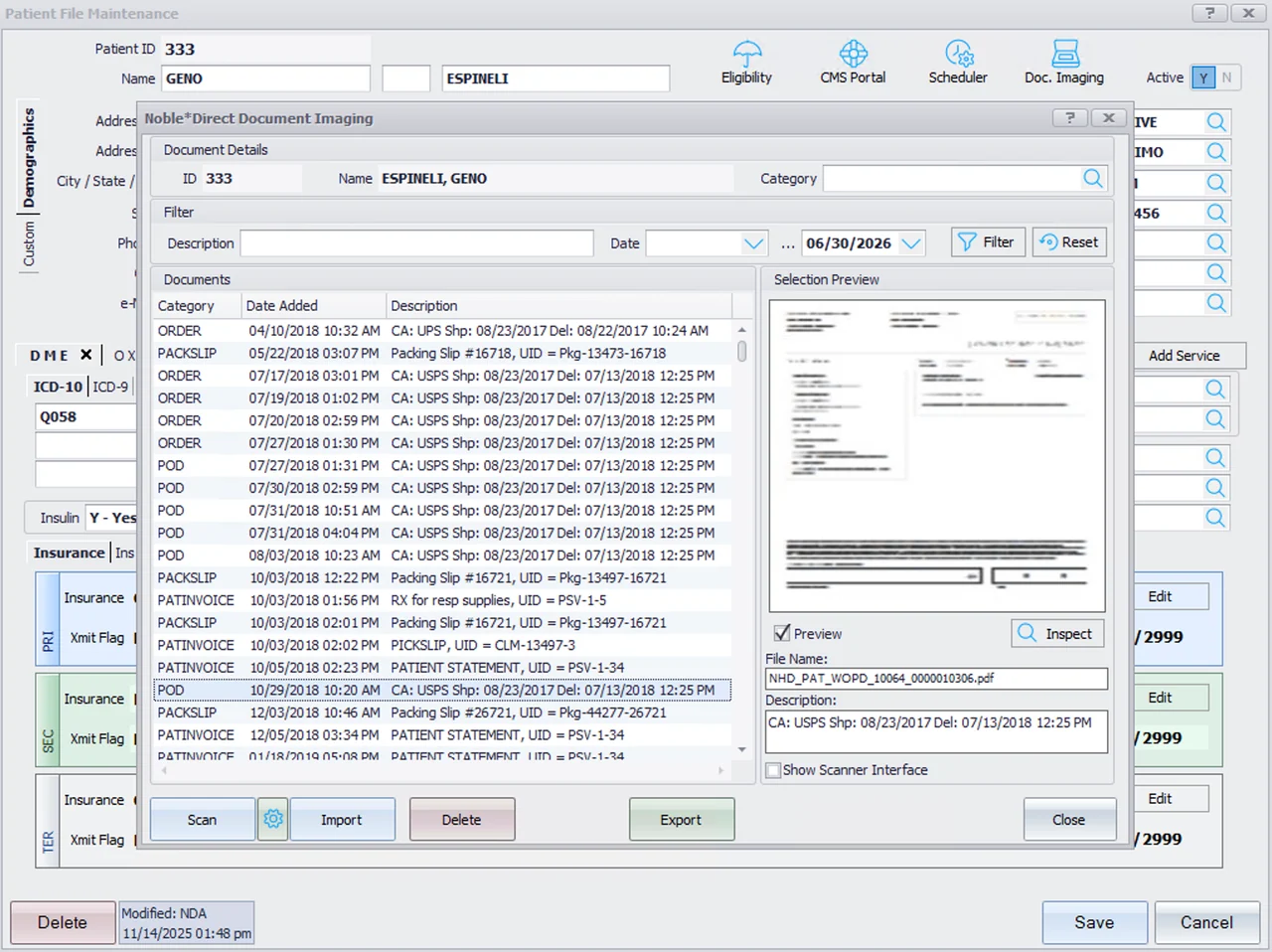The width and height of the screenshot is (1272, 952).
Task: Click help button in Patient File Maintenance title bar
Action: click(x=1208, y=13)
